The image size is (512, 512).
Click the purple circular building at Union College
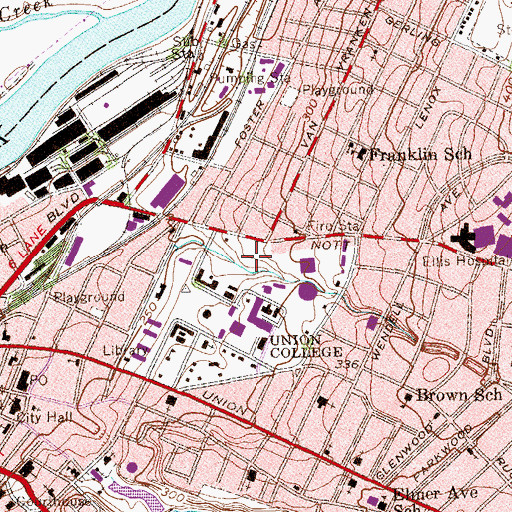[x=307, y=291]
